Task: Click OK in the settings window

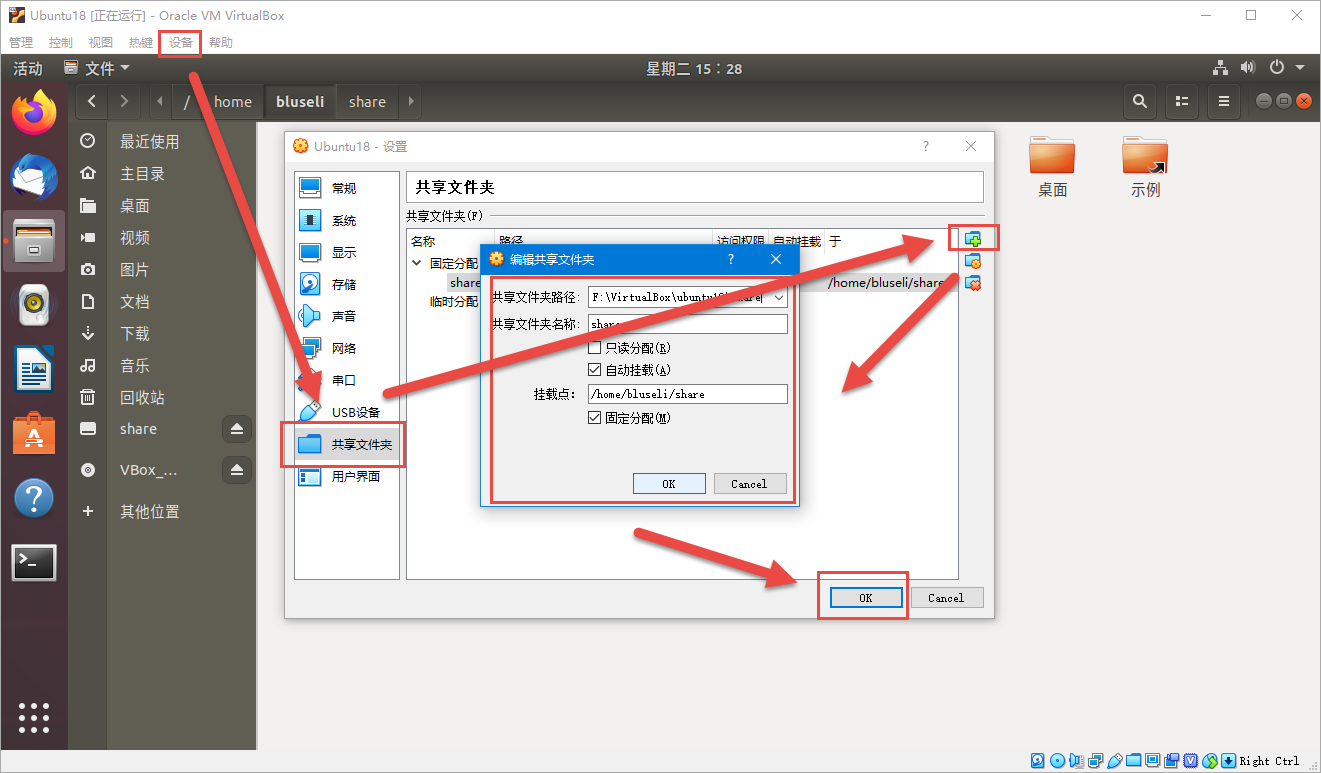Action: point(866,597)
